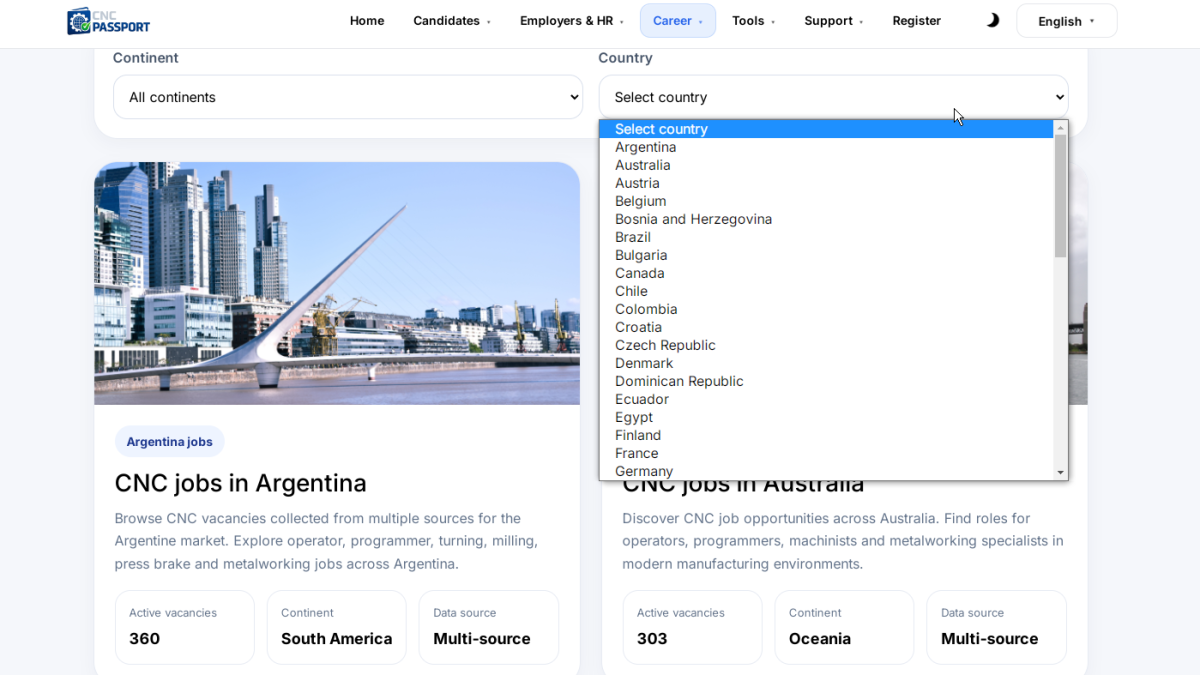Open the English language selector
The width and height of the screenshot is (1200, 675).
coord(1066,21)
